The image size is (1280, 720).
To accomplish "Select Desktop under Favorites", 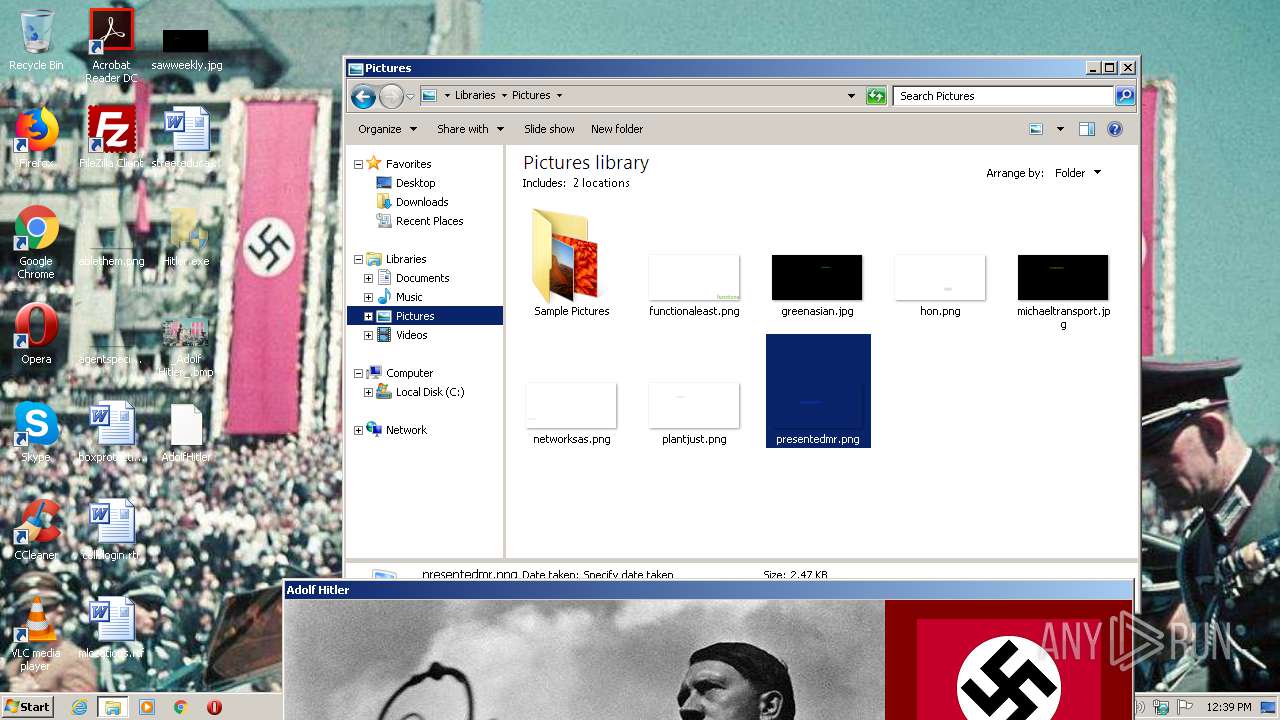I will [x=415, y=183].
